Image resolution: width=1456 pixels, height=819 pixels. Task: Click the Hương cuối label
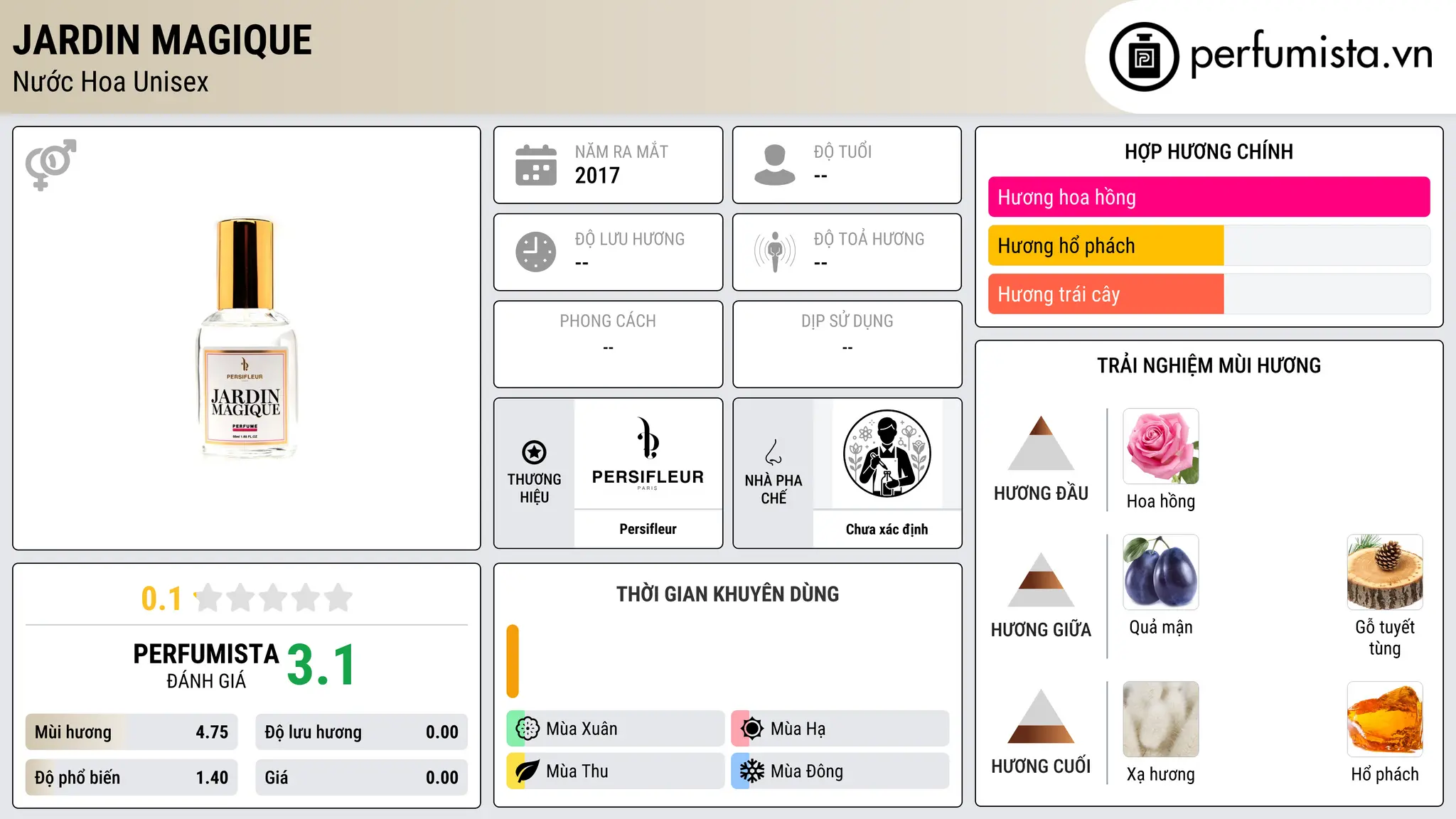coord(1041,766)
